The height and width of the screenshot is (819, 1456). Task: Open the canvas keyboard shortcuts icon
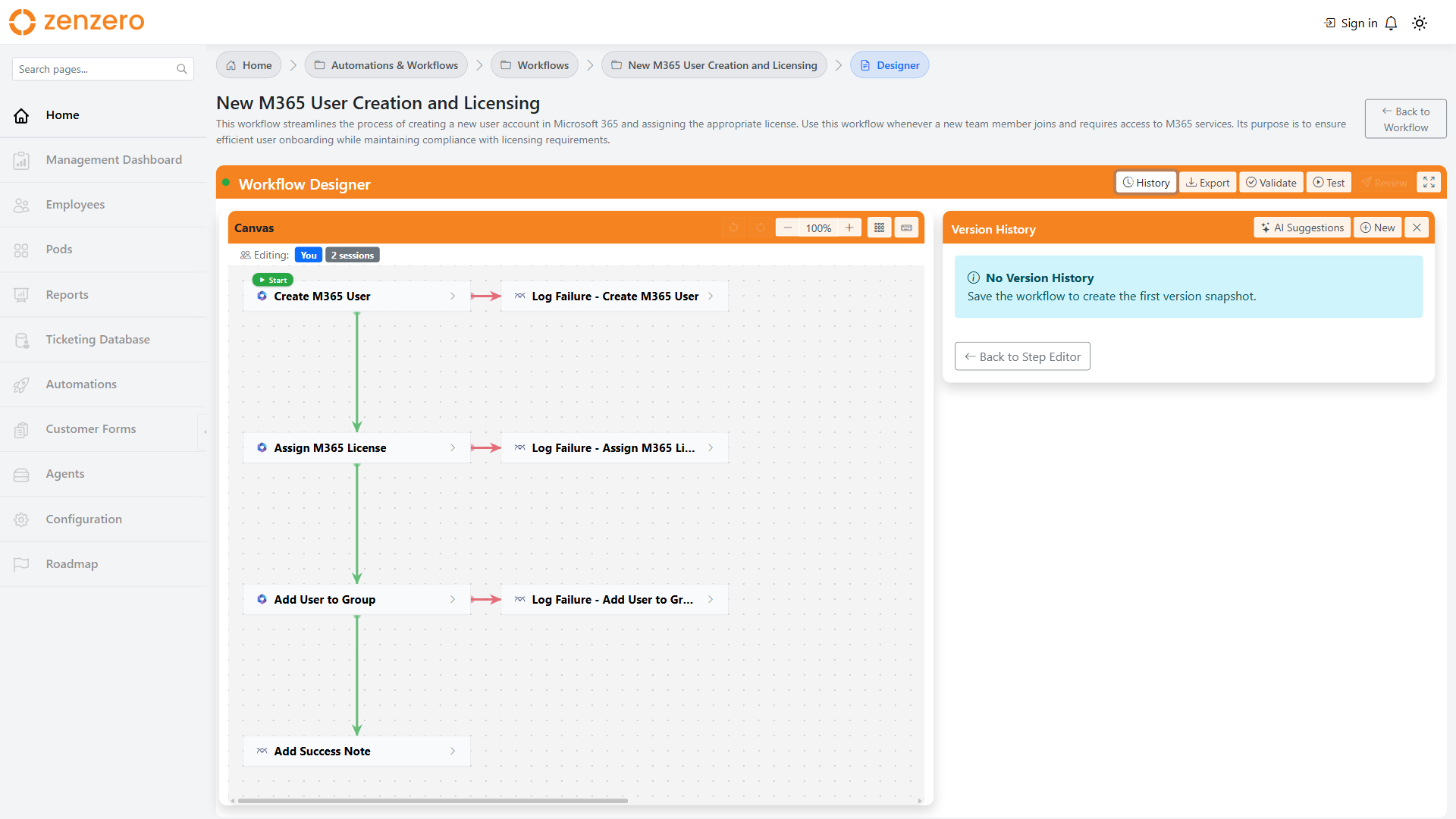[906, 227]
